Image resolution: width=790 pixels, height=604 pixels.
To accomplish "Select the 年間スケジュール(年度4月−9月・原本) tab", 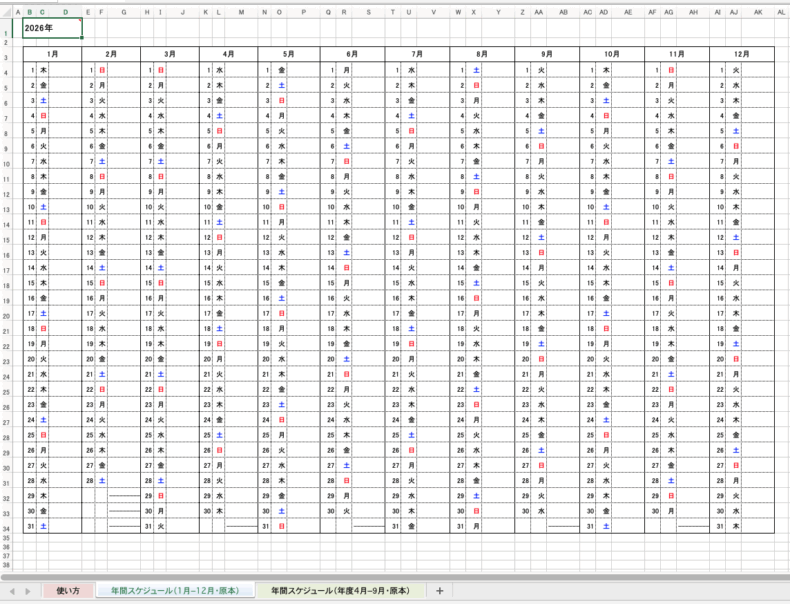I will click(340, 591).
